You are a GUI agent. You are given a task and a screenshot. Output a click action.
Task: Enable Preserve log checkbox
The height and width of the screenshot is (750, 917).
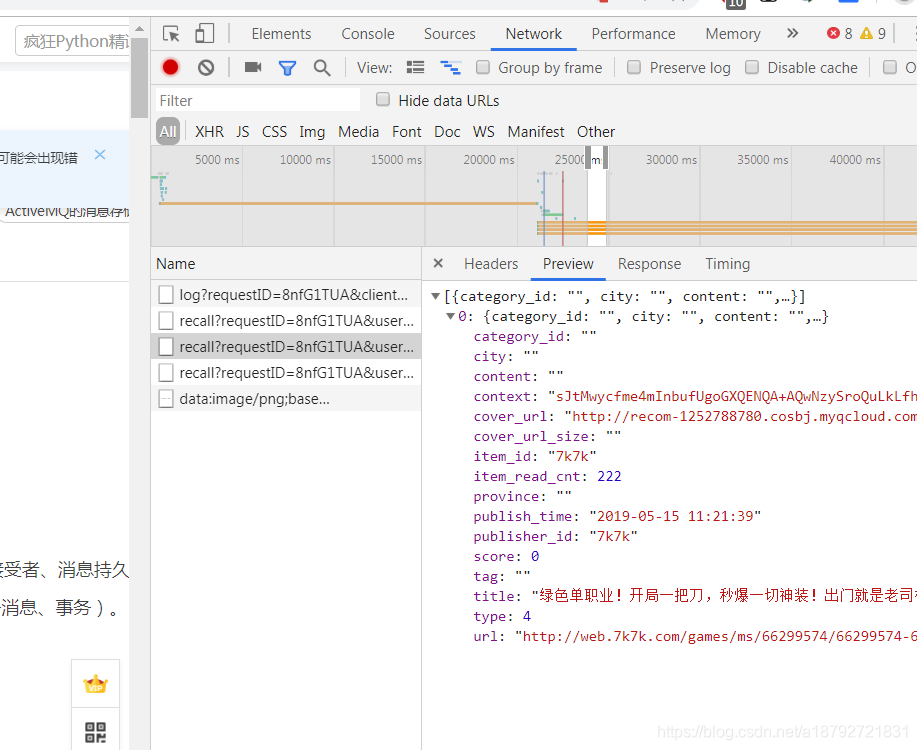(634, 67)
